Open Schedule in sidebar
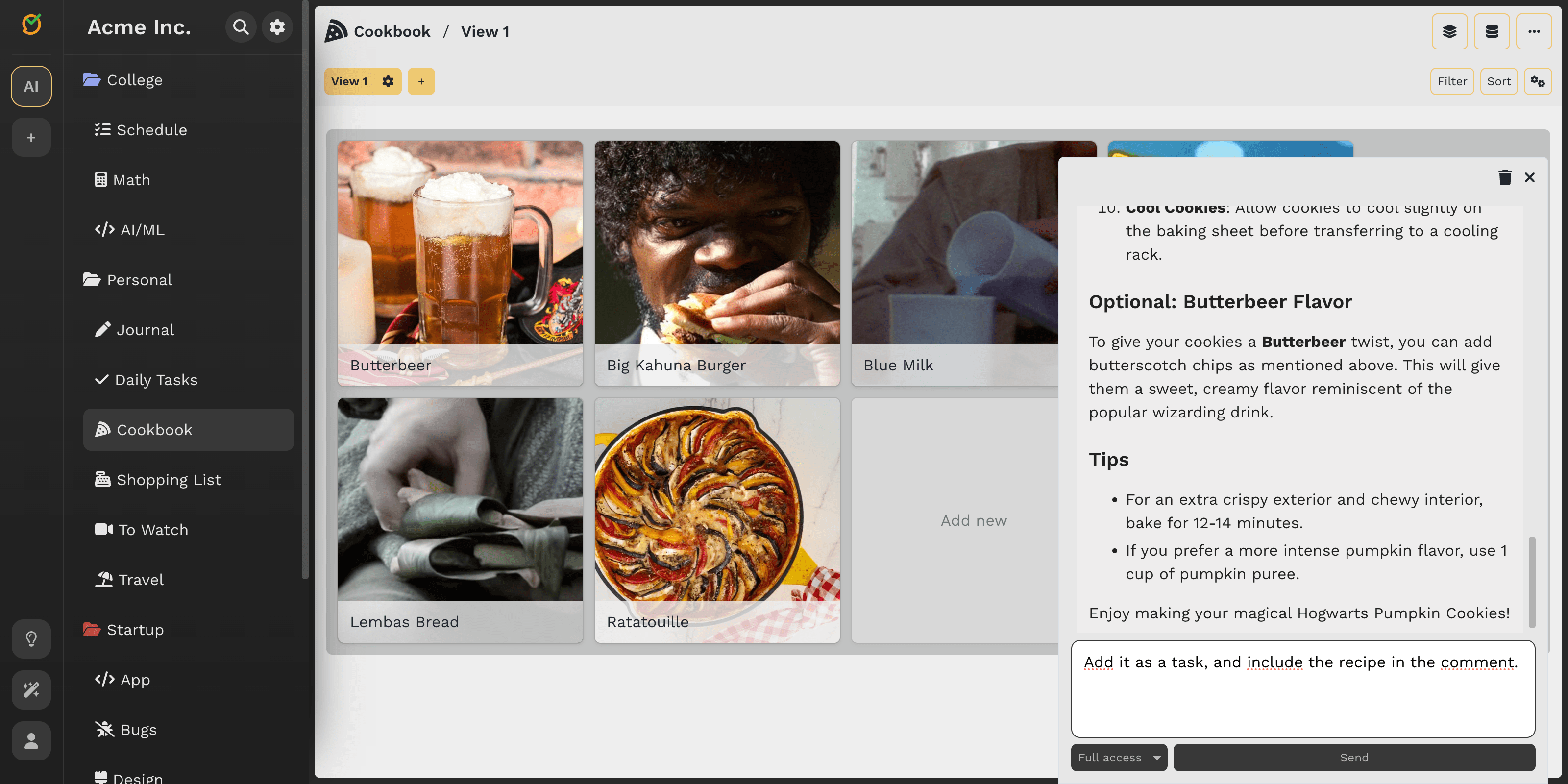Viewport: 1568px width, 784px height. point(189,130)
